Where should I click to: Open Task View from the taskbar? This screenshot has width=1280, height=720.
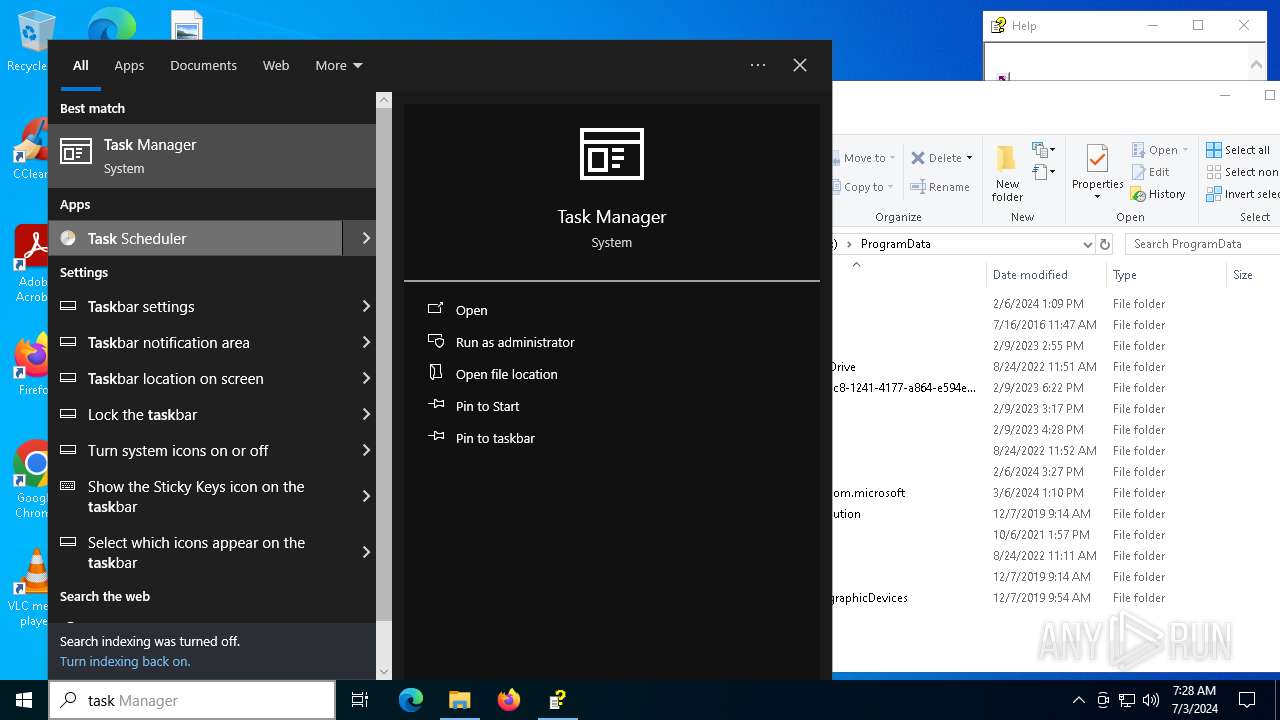(360, 700)
